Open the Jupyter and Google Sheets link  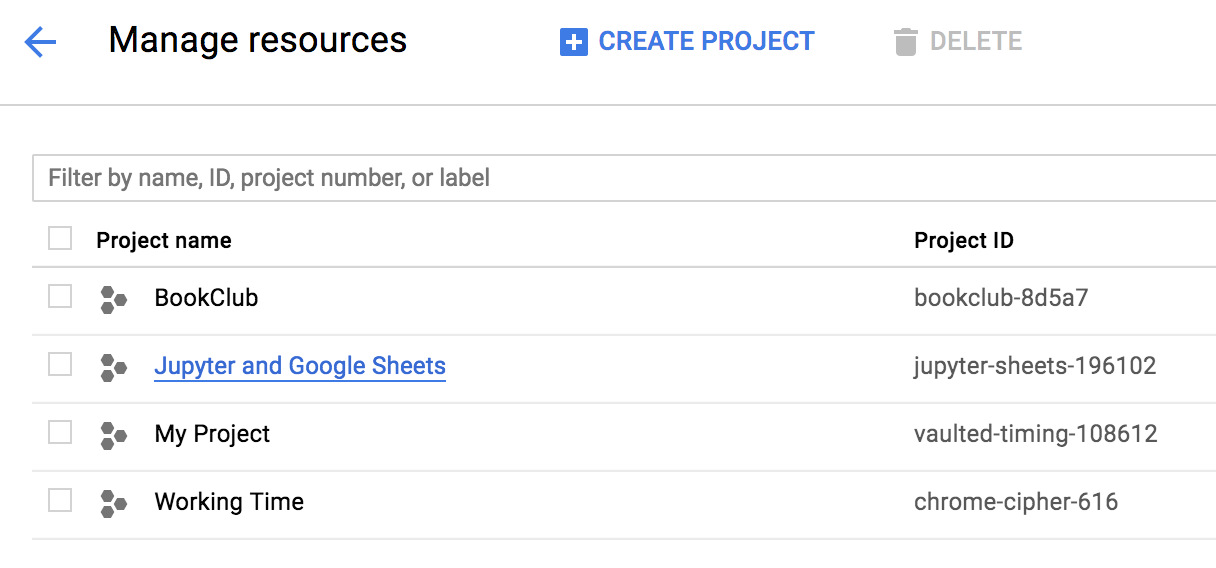(300, 366)
